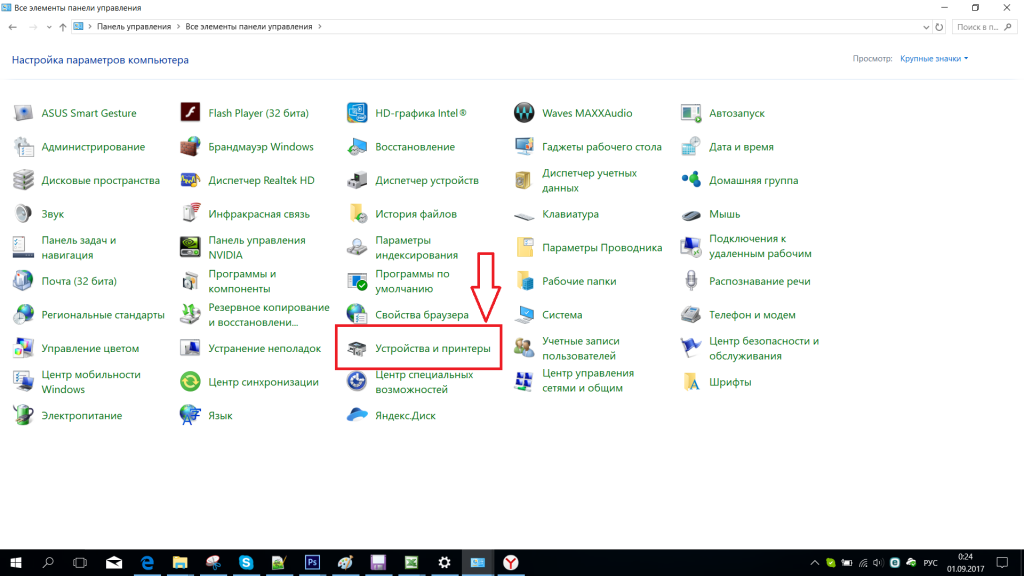Open Windows Start menu
The image size is (1024, 576).
pos(16,562)
